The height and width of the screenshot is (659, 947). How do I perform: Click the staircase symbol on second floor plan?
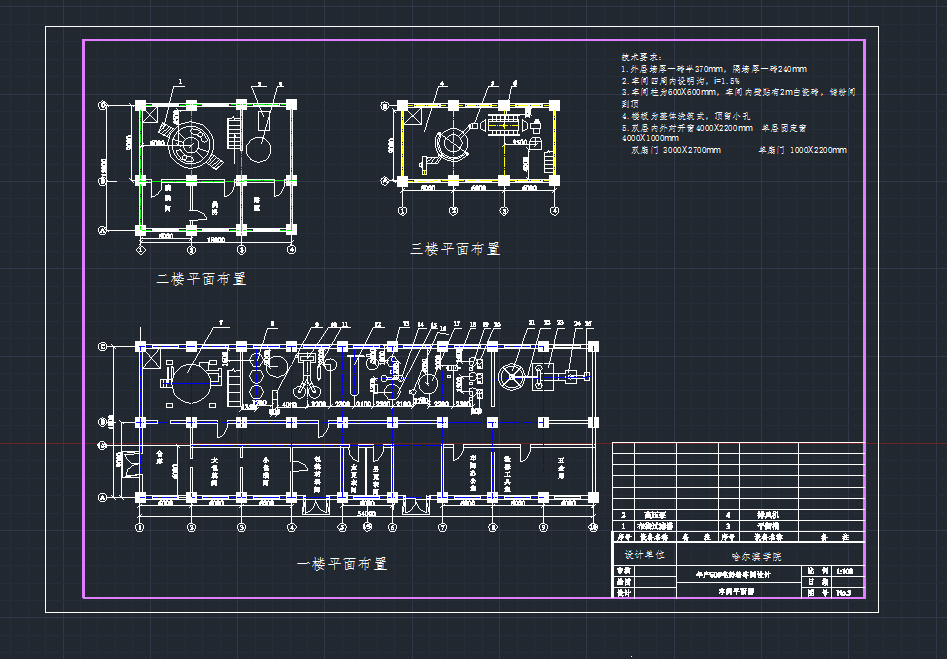tap(234, 135)
